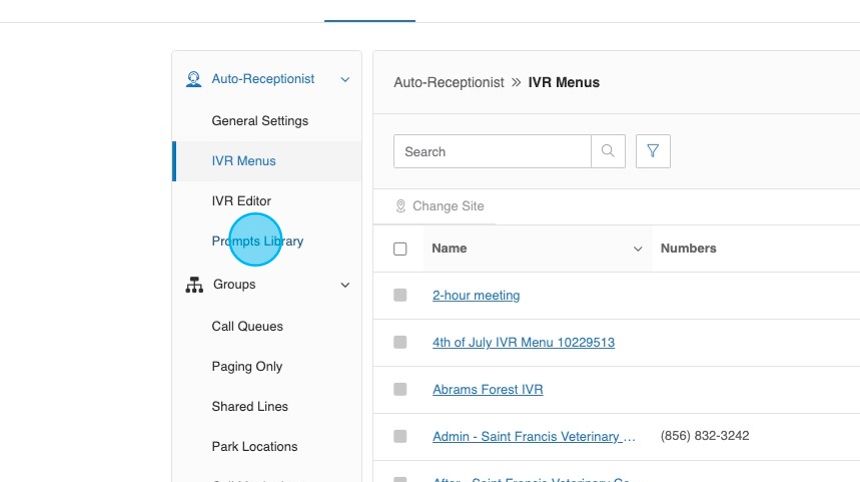The image size is (860, 482).
Task: Click the Change Site location pin icon
Action: [401, 206]
